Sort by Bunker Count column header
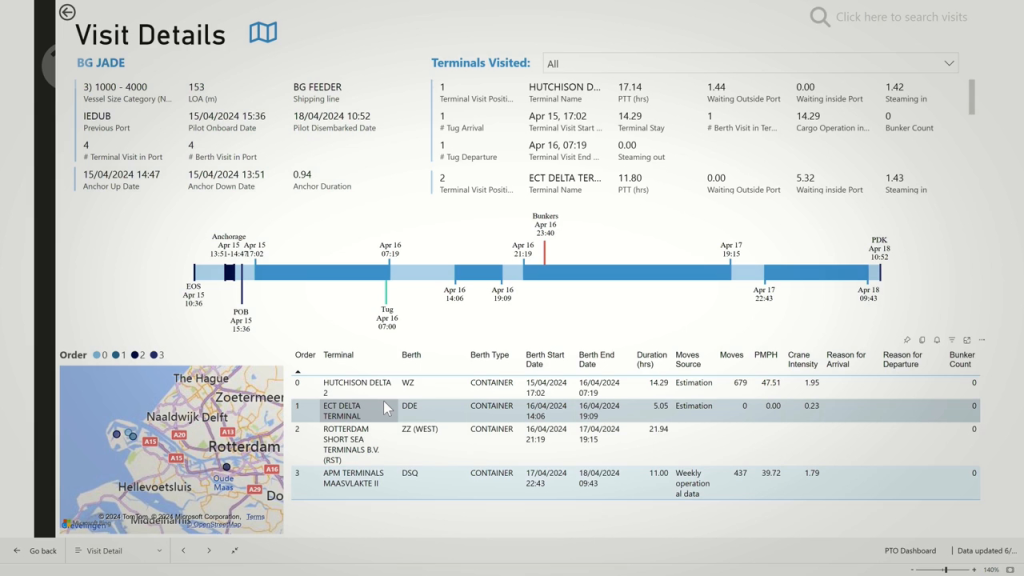Image resolution: width=1024 pixels, height=576 pixels. tap(962, 360)
